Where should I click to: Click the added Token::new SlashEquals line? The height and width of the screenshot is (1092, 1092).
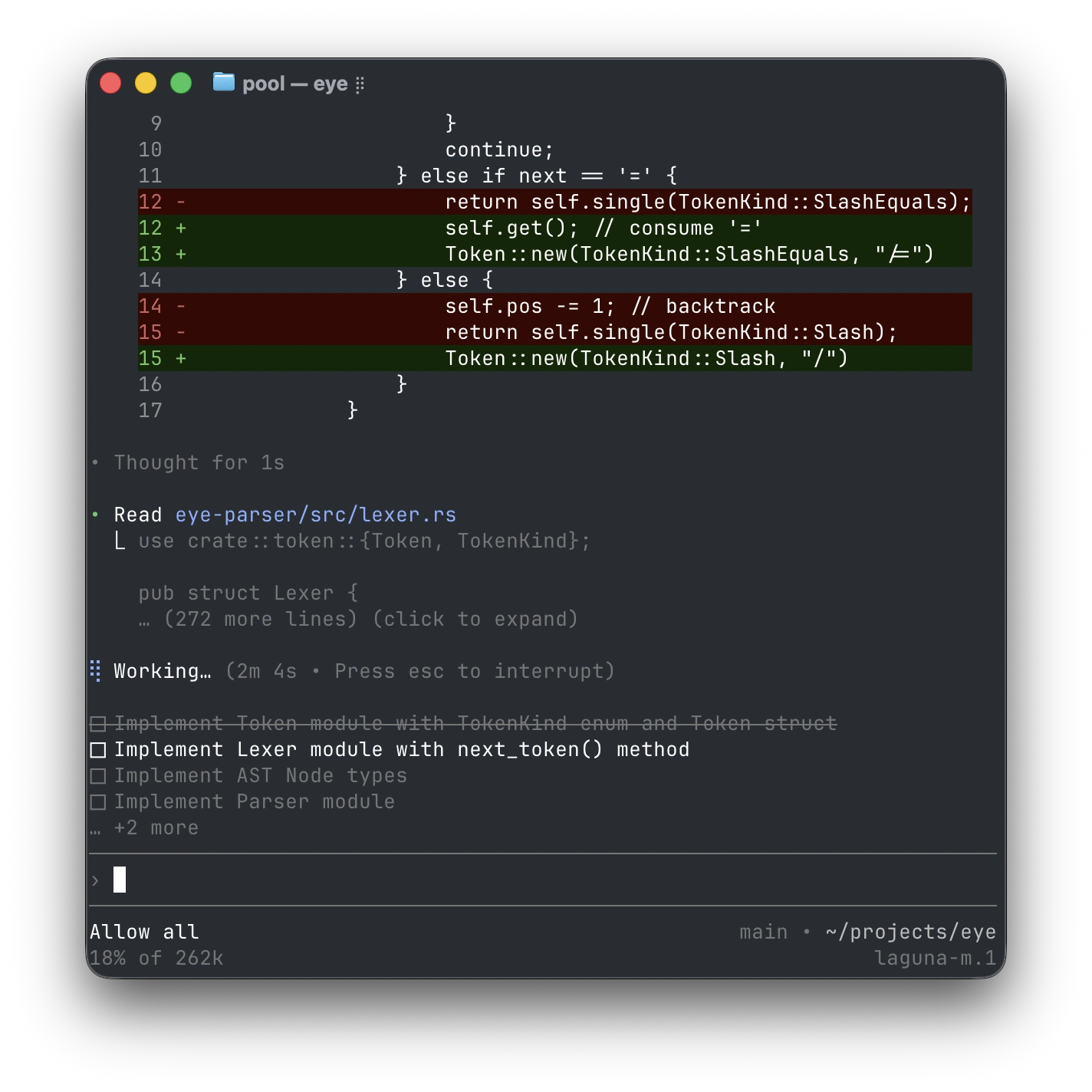point(555,254)
